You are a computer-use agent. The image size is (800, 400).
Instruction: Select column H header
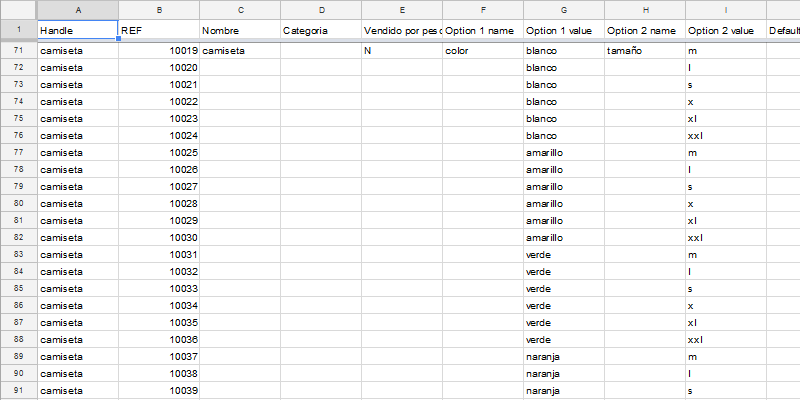pos(645,10)
